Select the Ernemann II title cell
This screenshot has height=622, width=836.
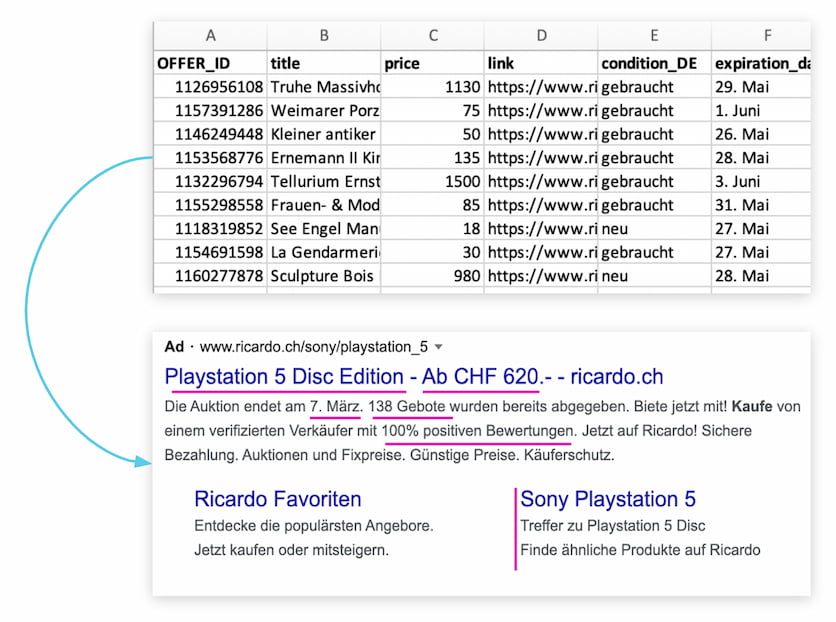point(324,157)
